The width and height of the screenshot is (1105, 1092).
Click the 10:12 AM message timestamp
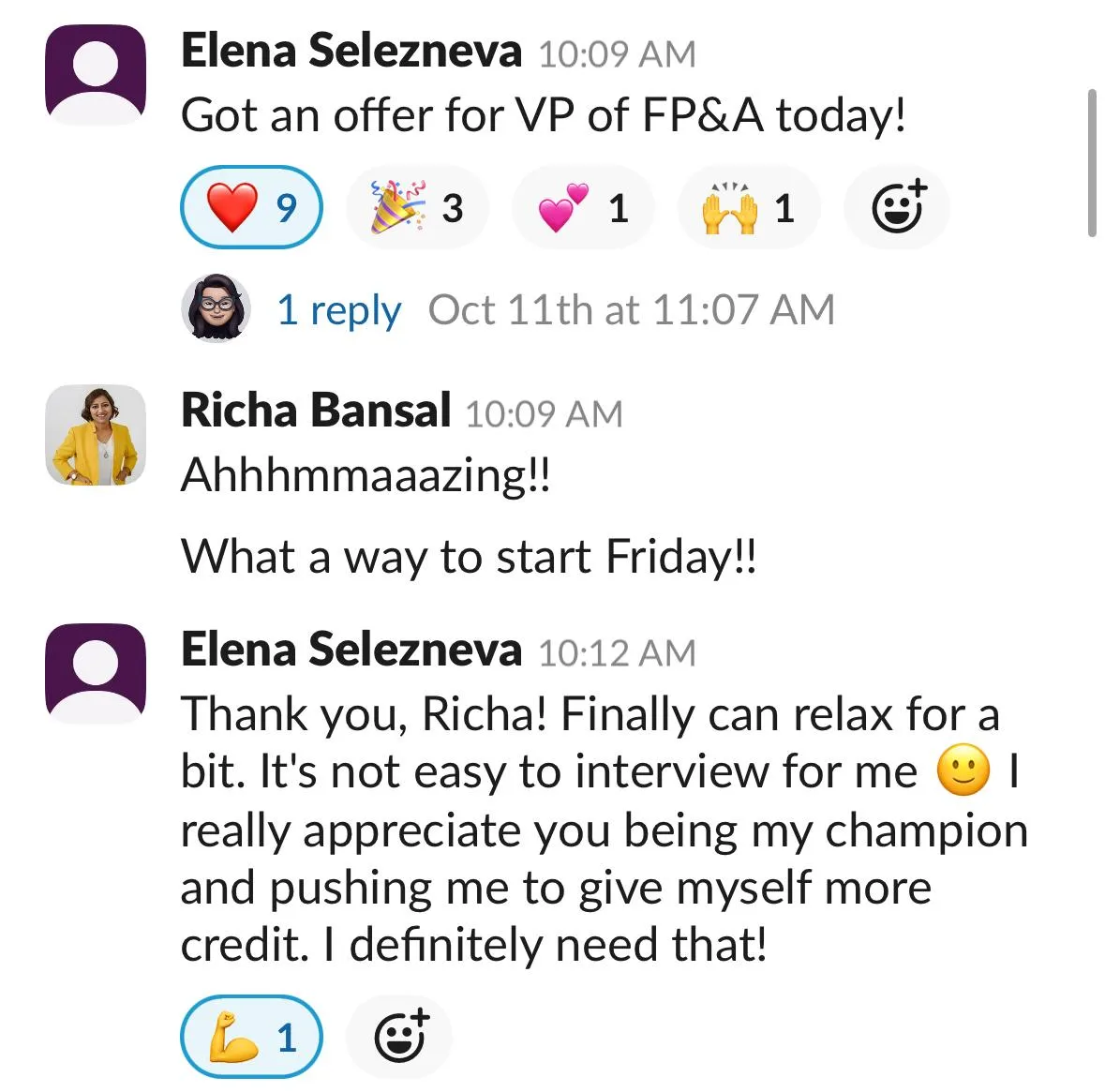click(x=618, y=652)
